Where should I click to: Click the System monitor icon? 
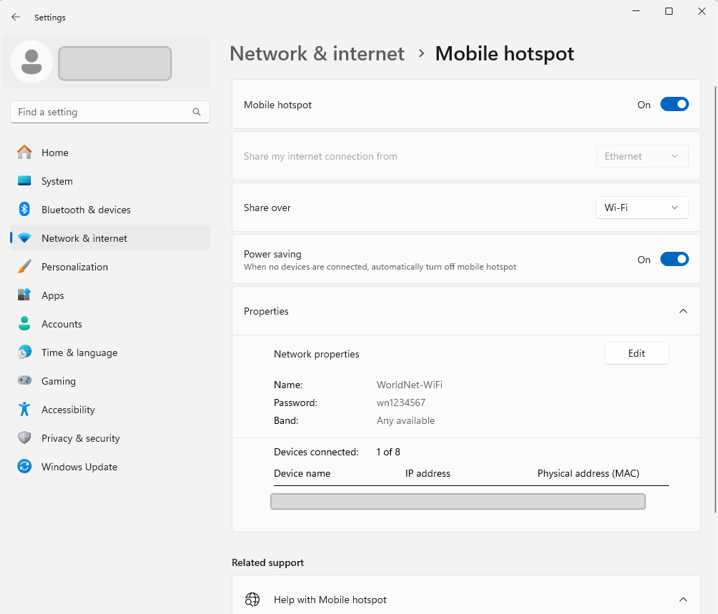click(x=25, y=181)
